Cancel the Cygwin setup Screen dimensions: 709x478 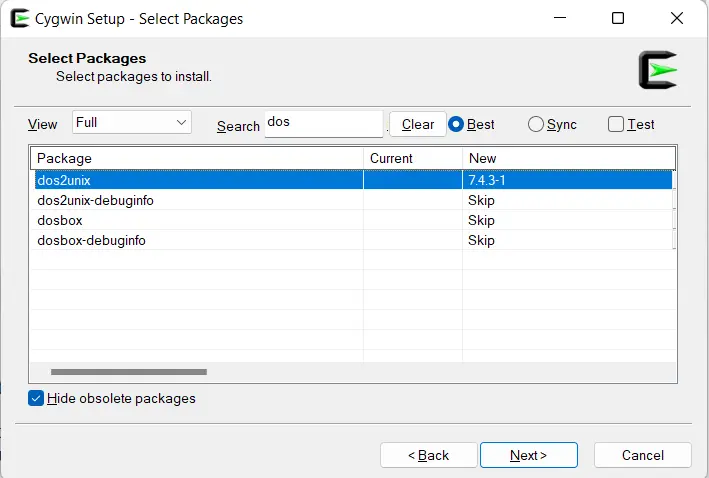643,455
